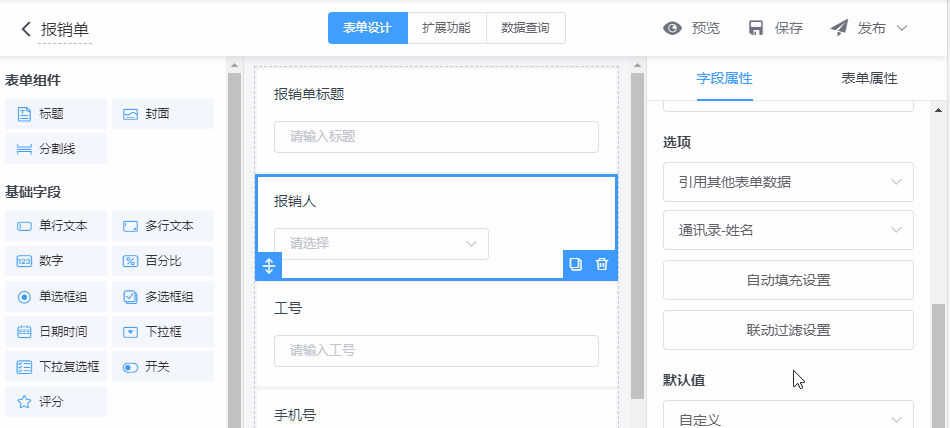Click the 联动过滤设置 button
Viewport: 950px width, 428px height.
click(x=788, y=330)
